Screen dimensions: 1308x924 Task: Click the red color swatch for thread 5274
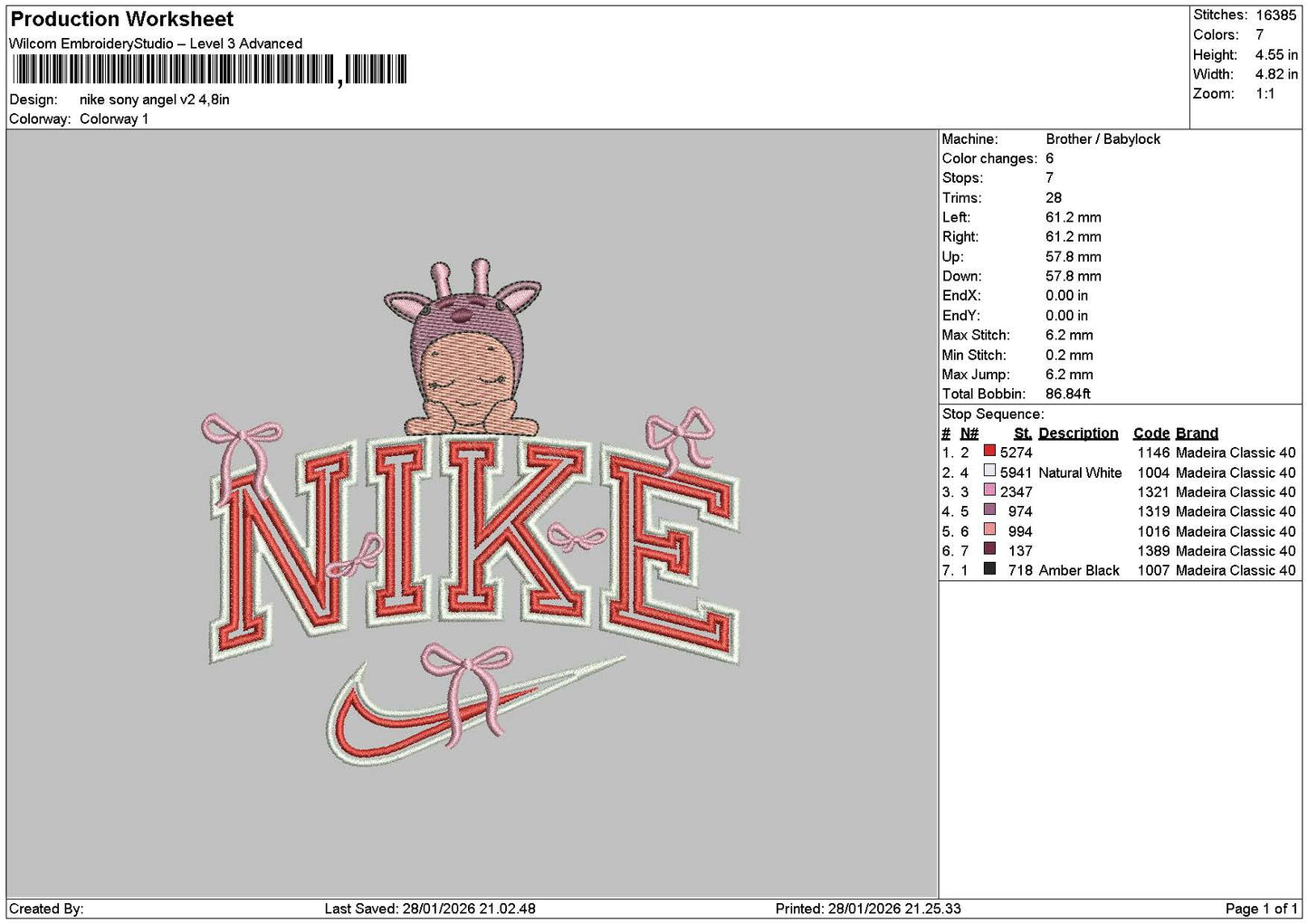pos(989,452)
